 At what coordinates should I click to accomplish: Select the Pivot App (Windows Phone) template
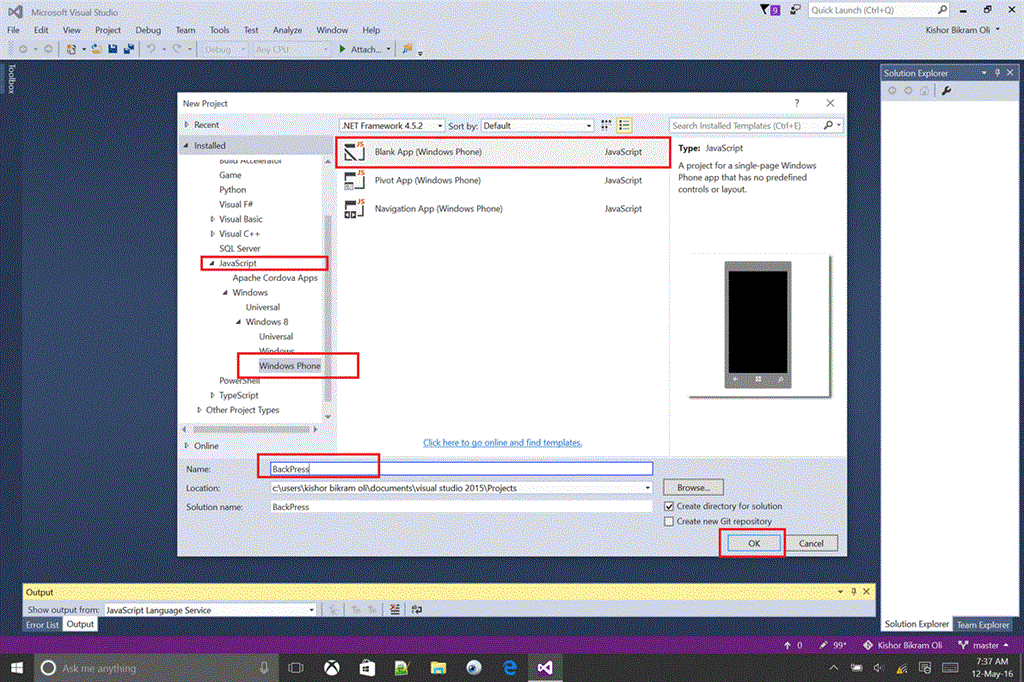coord(503,180)
